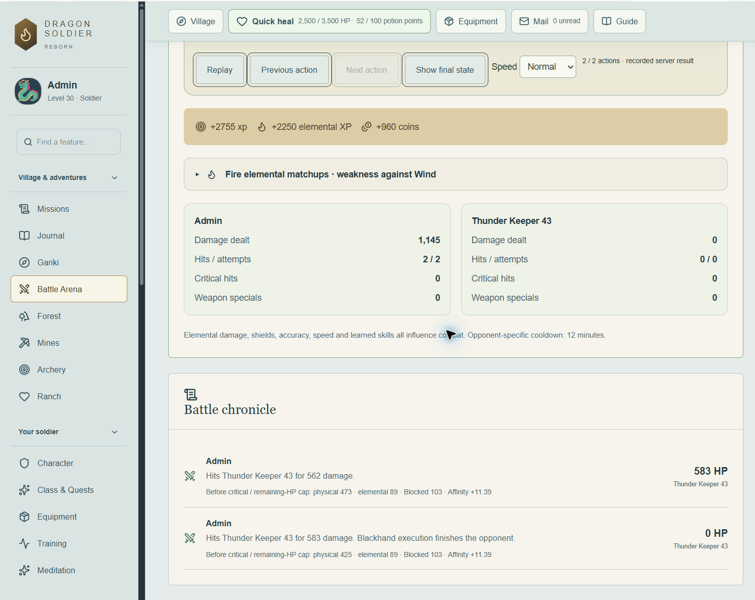Click the Mines pickaxe icon
Viewport: 755px width, 600px height.
(24, 343)
